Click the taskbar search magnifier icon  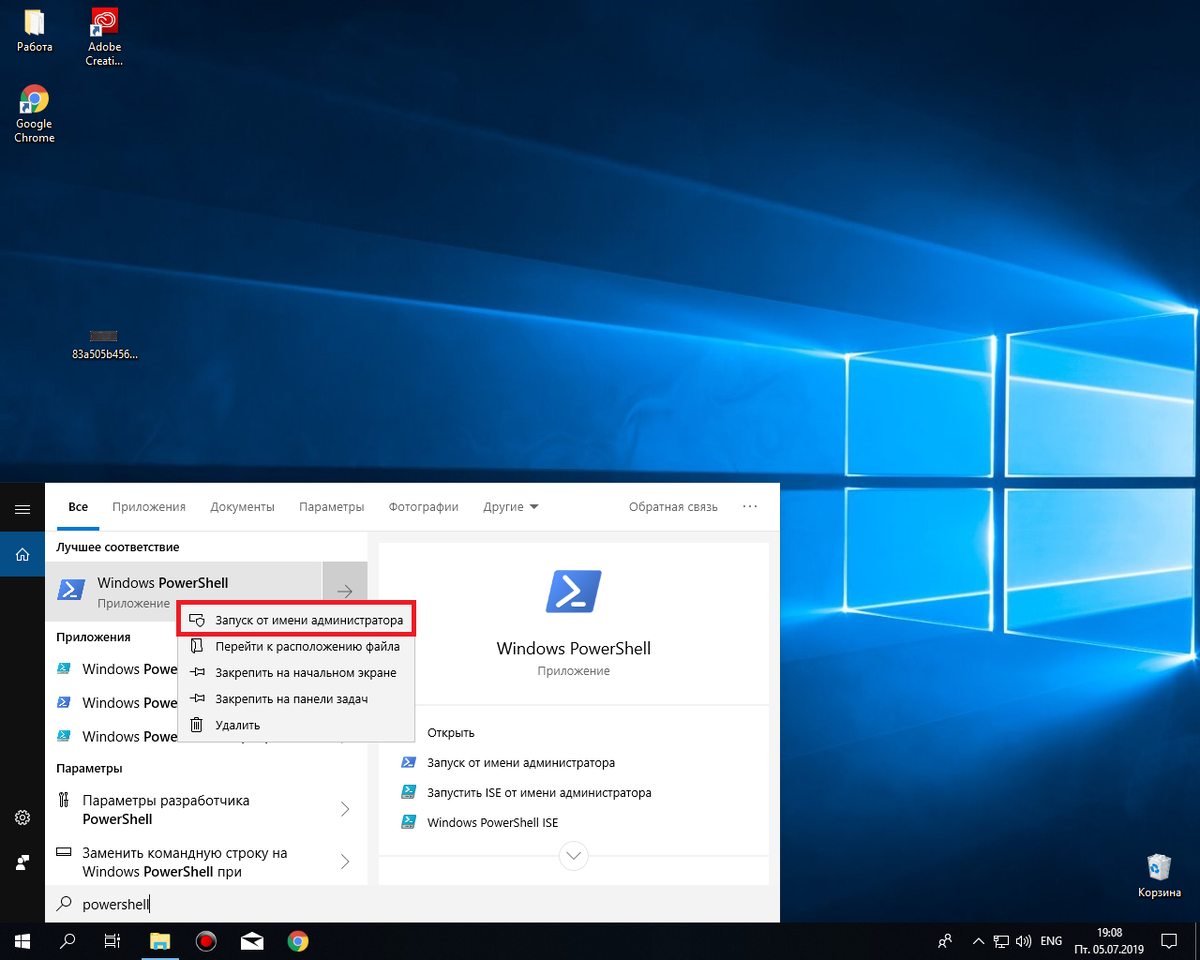(x=68, y=940)
